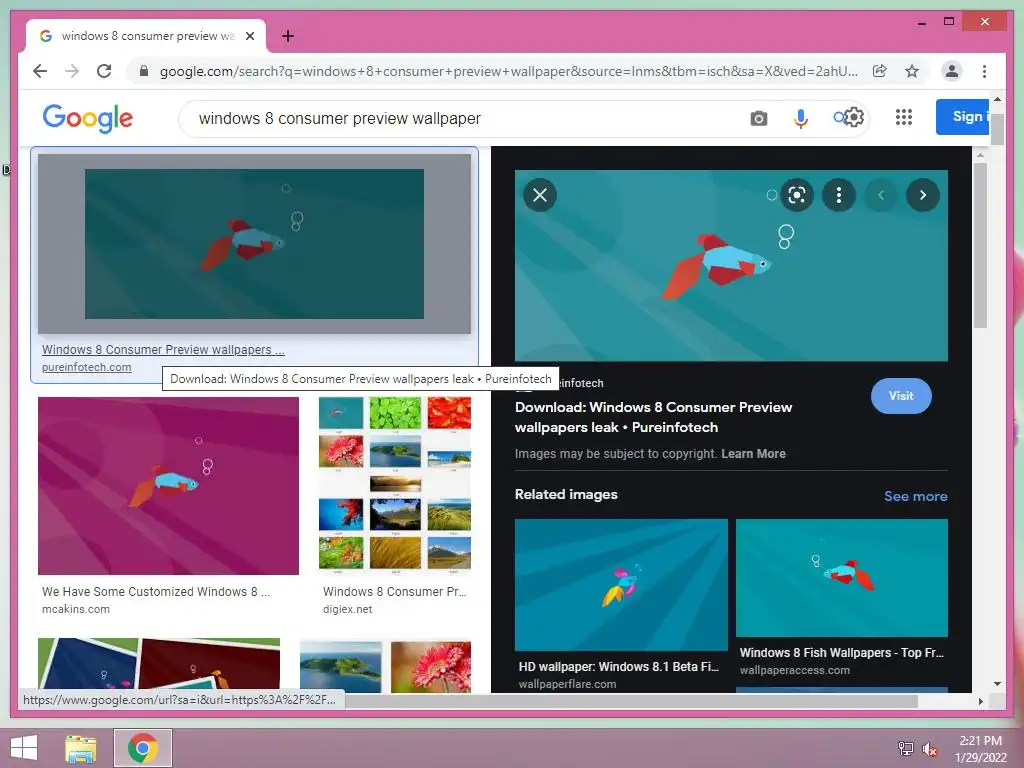Open the taskbar clock showing 2:21 PM
Image resolution: width=1024 pixels, height=768 pixels.
click(x=980, y=749)
